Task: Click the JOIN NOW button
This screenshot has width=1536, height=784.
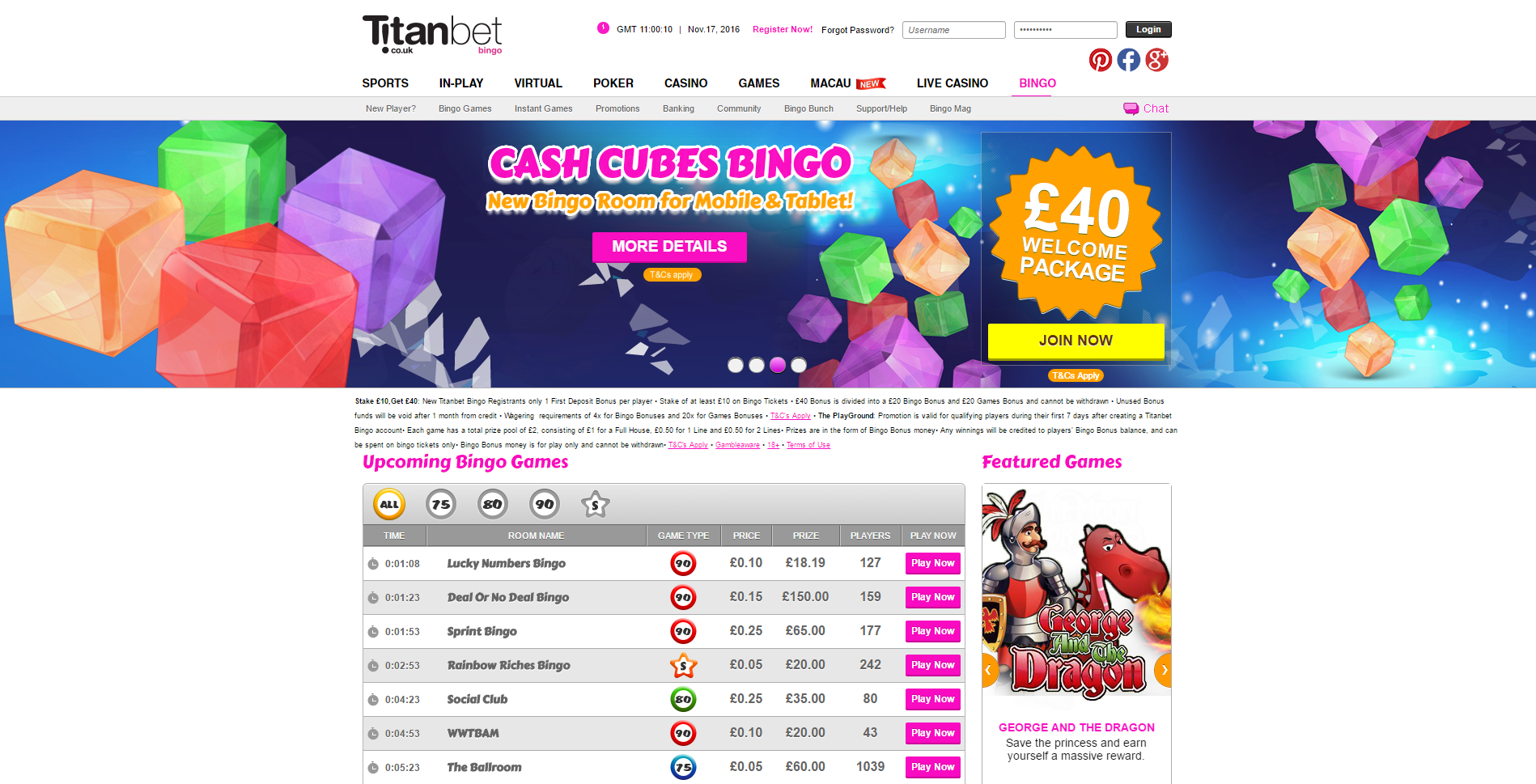Action: (1076, 341)
